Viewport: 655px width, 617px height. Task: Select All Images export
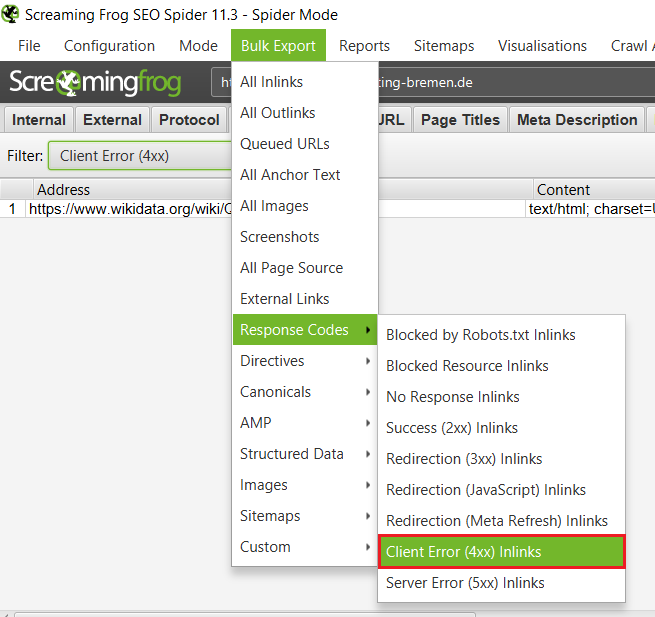(x=305, y=206)
